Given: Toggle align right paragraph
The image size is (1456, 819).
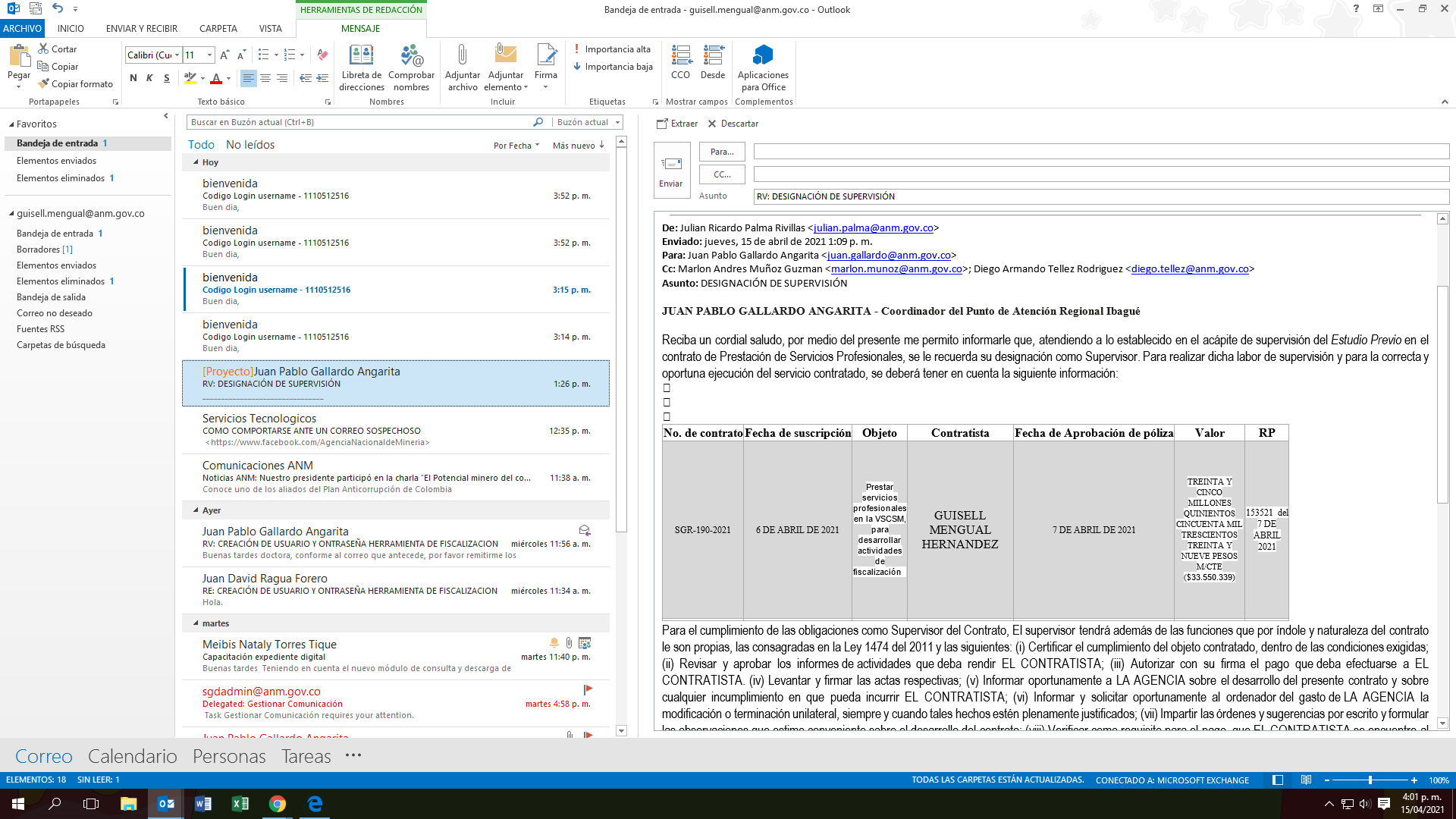Looking at the screenshot, I should tap(282, 78).
